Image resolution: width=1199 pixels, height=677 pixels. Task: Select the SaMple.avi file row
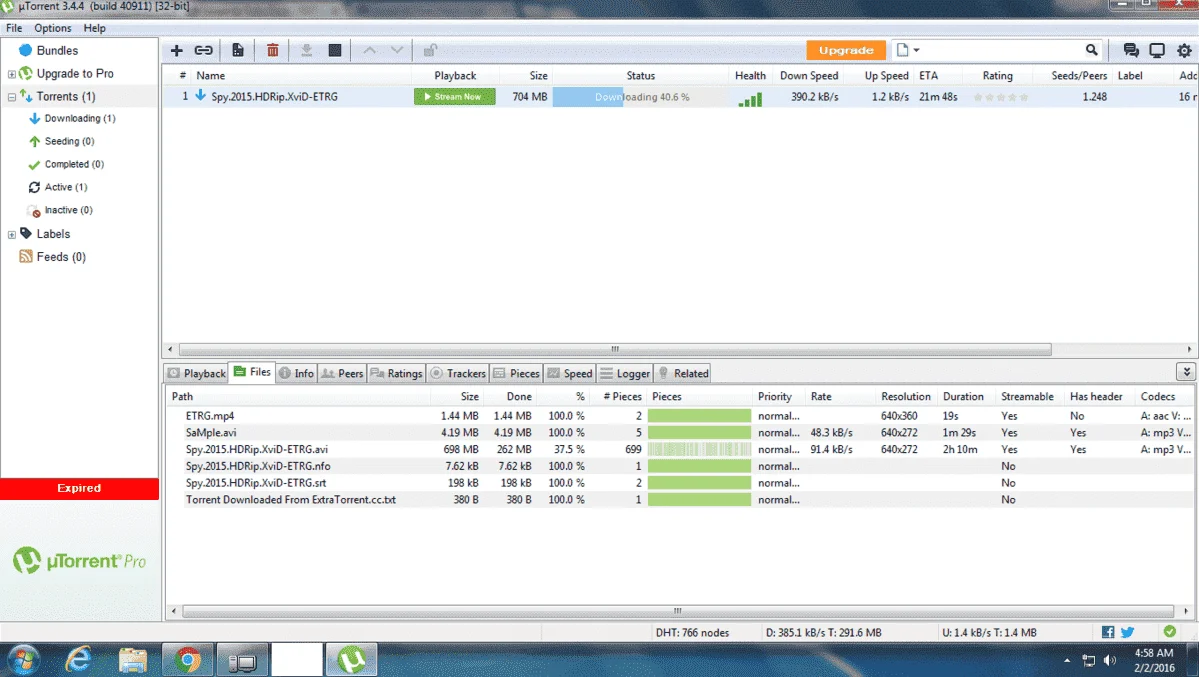(x=681, y=432)
